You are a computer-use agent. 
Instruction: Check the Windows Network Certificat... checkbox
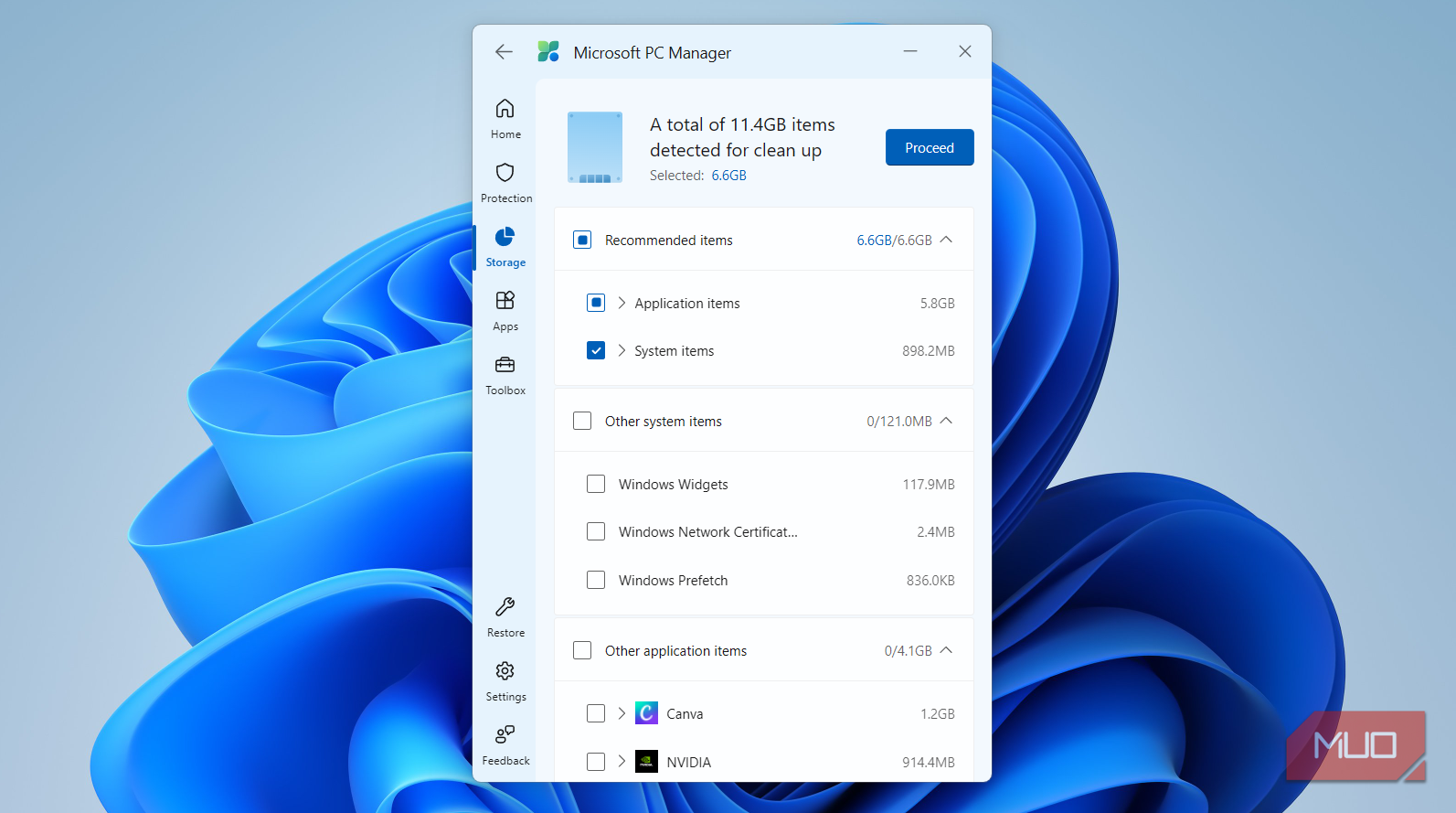[596, 531]
